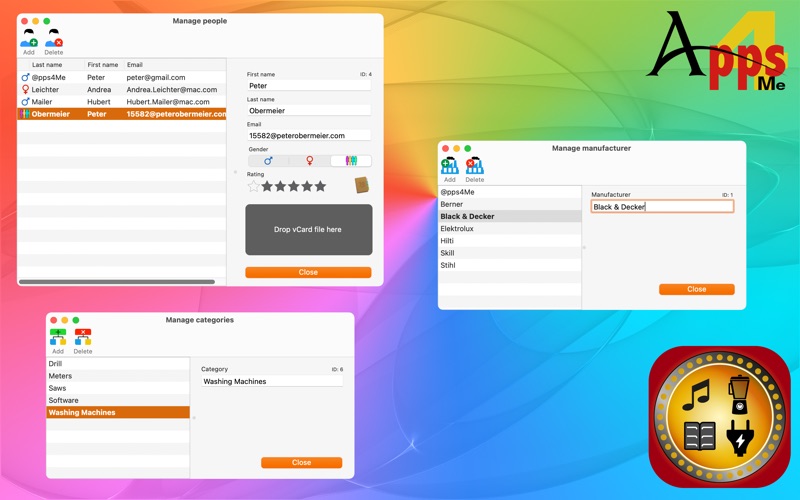800x500 pixels.
Task: Select @pps4Me in manufacturer list
Action: pos(510,192)
